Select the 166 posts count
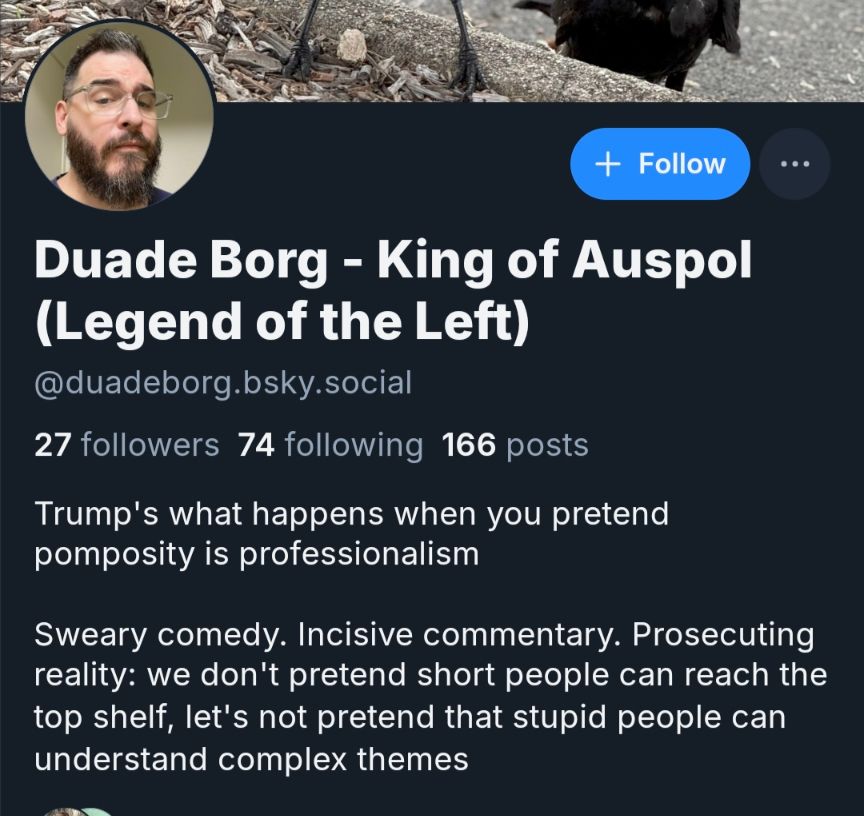864x816 pixels. click(x=515, y=445)
